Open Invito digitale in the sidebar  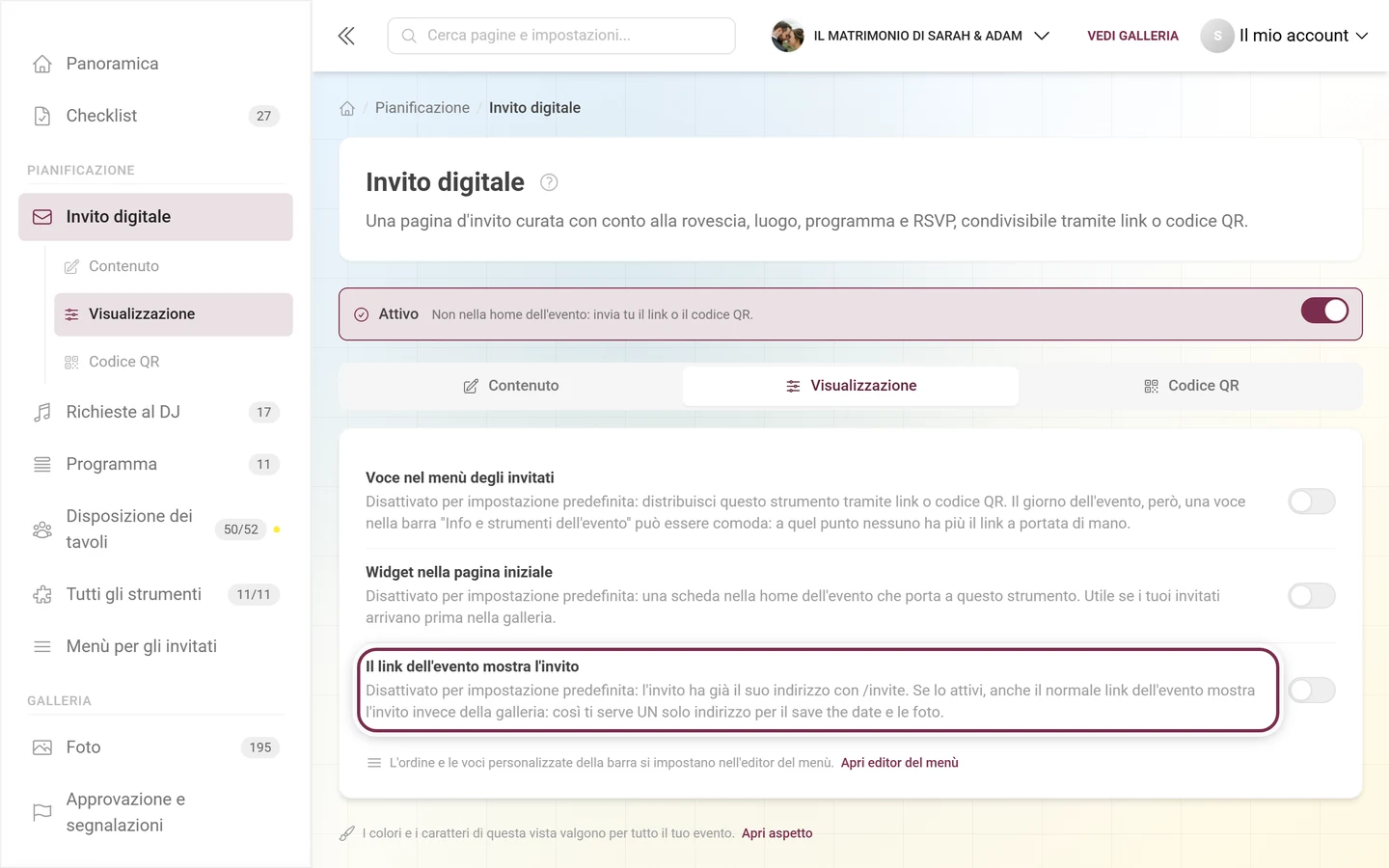155,217
